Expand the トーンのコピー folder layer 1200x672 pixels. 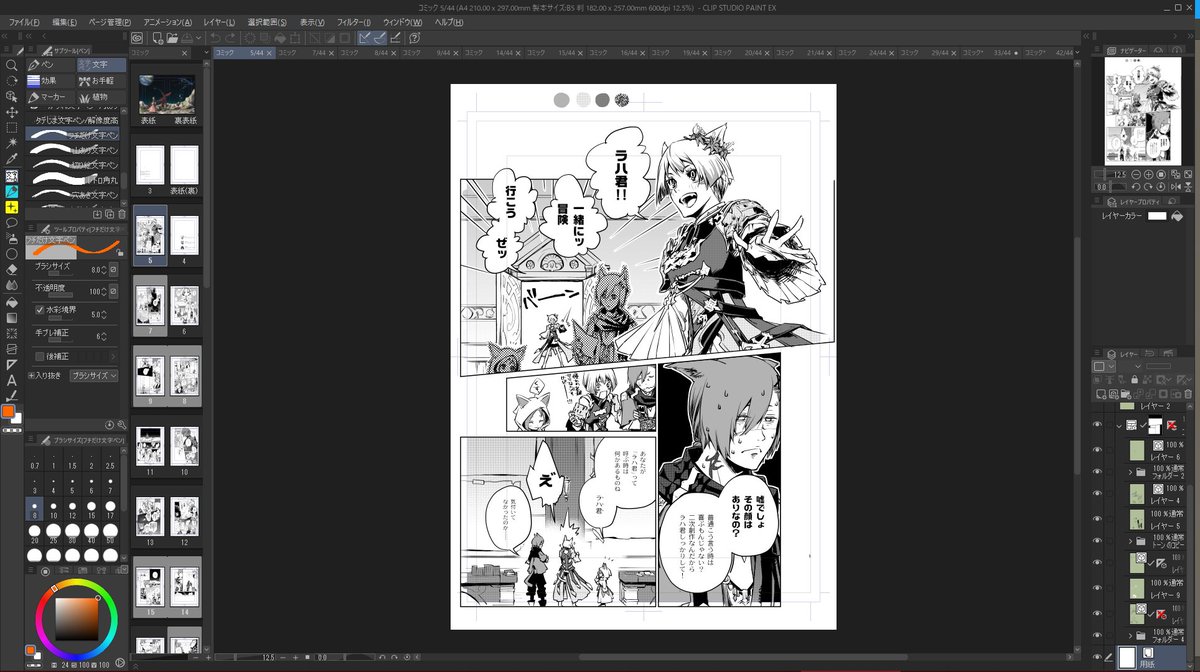click(x=1130, y=542)
